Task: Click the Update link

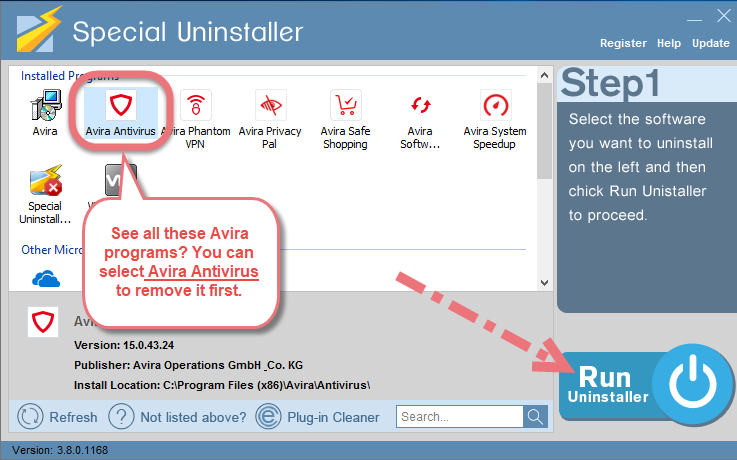Action: [x=711, y=43]
